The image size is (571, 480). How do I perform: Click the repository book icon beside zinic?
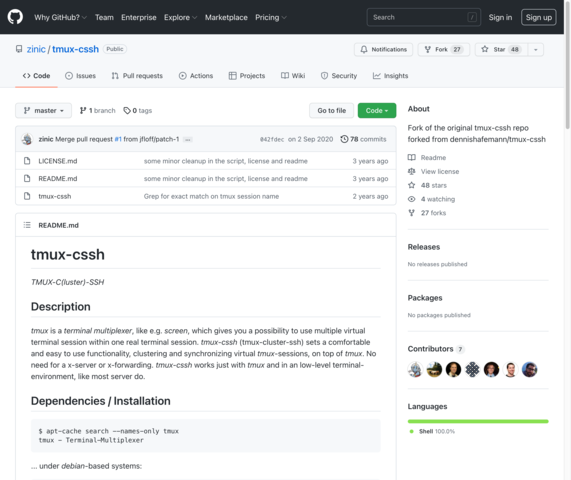19,49
